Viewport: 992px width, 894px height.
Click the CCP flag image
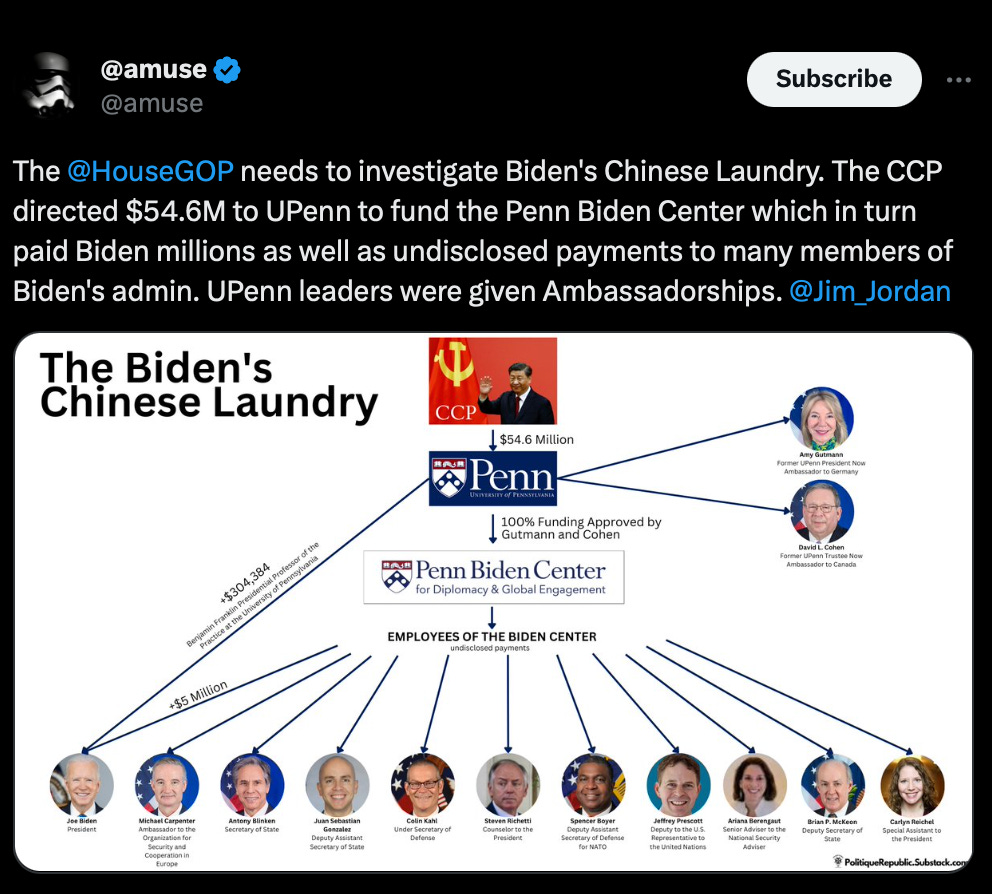pyautogui.click(x=493, y=381)
